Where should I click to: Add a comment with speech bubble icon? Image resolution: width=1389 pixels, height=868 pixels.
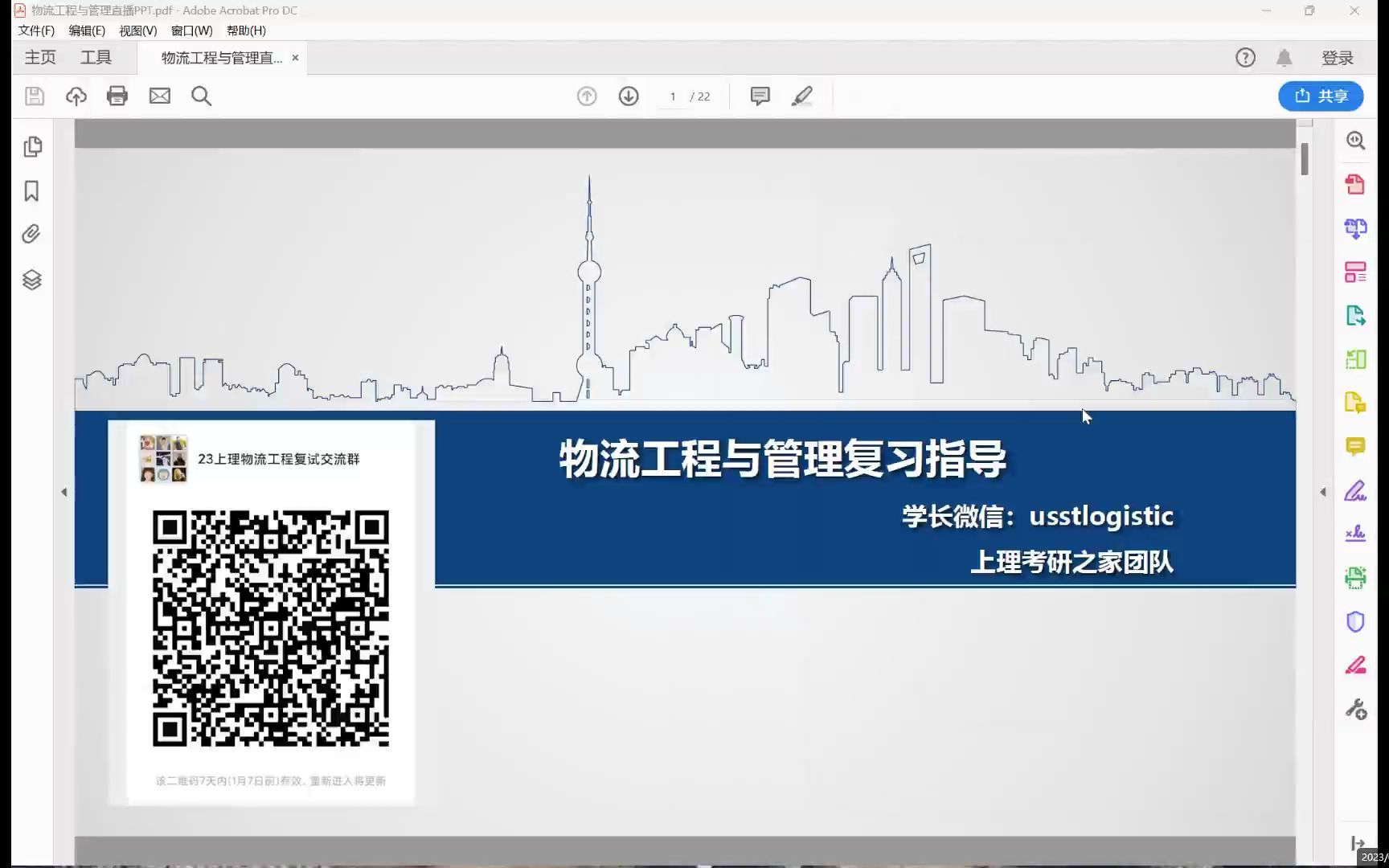(760, 96)
